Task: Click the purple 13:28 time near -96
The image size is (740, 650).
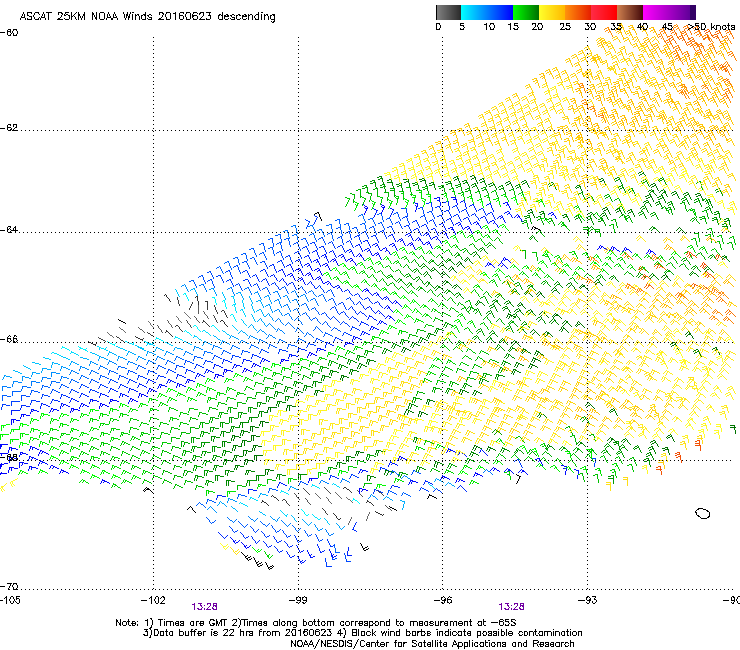Action: pyautogui.click(x=511, y=607)
